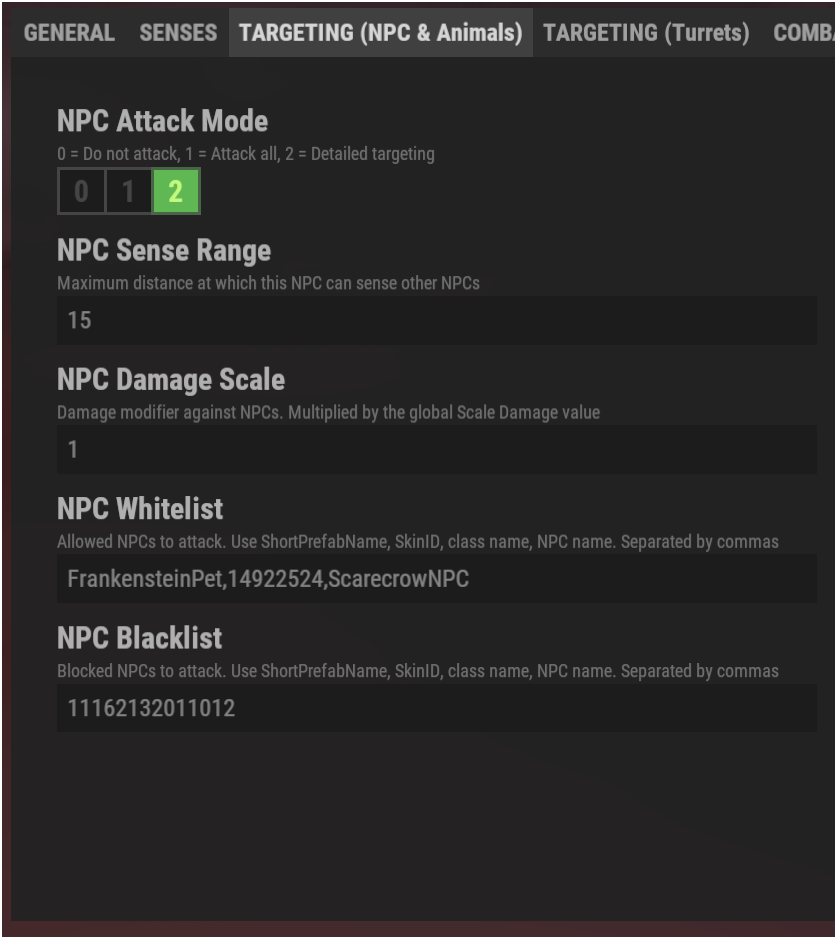Click the NPC Sense Range input field
Screen dimensions: 837x939
[437, 320]
